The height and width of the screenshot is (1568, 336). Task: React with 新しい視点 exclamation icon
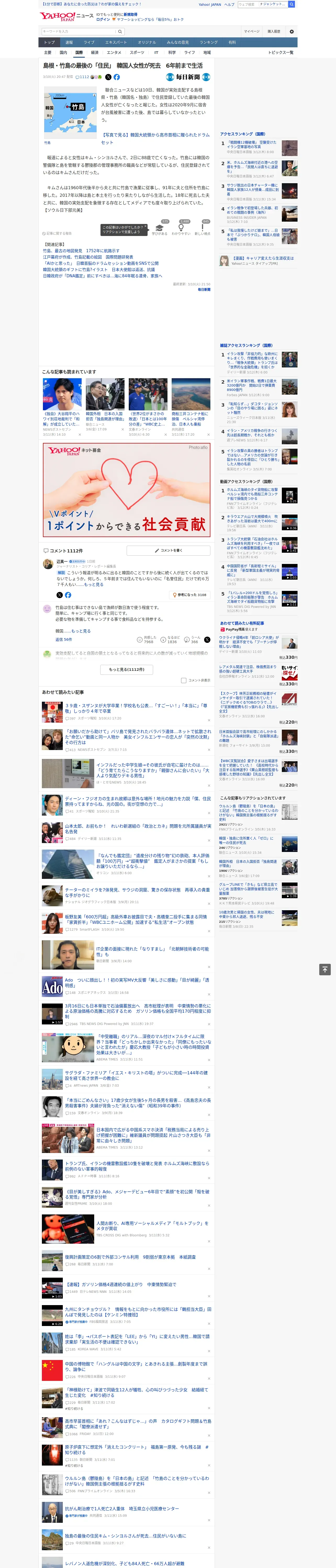pos(203,228)
